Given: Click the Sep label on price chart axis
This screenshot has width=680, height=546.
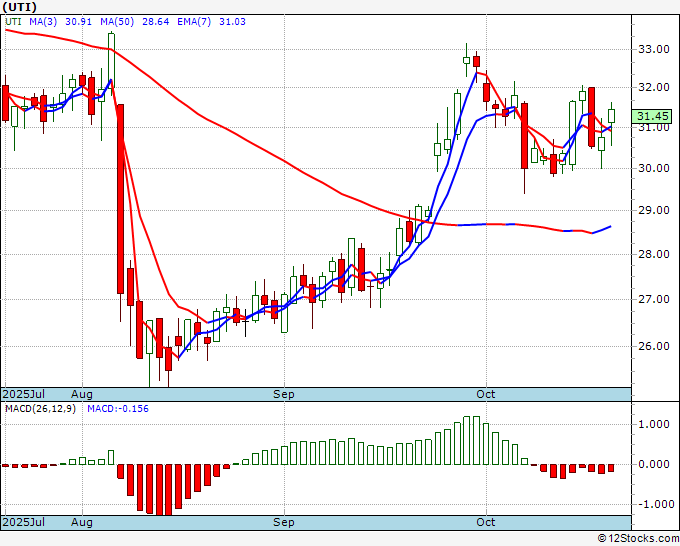Looking at the screenshot, I should [x=284, y=394].
